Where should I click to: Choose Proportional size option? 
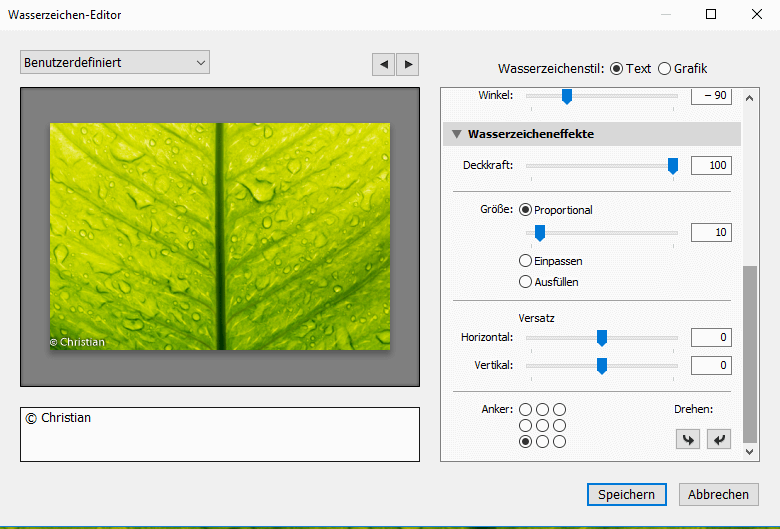525,210
